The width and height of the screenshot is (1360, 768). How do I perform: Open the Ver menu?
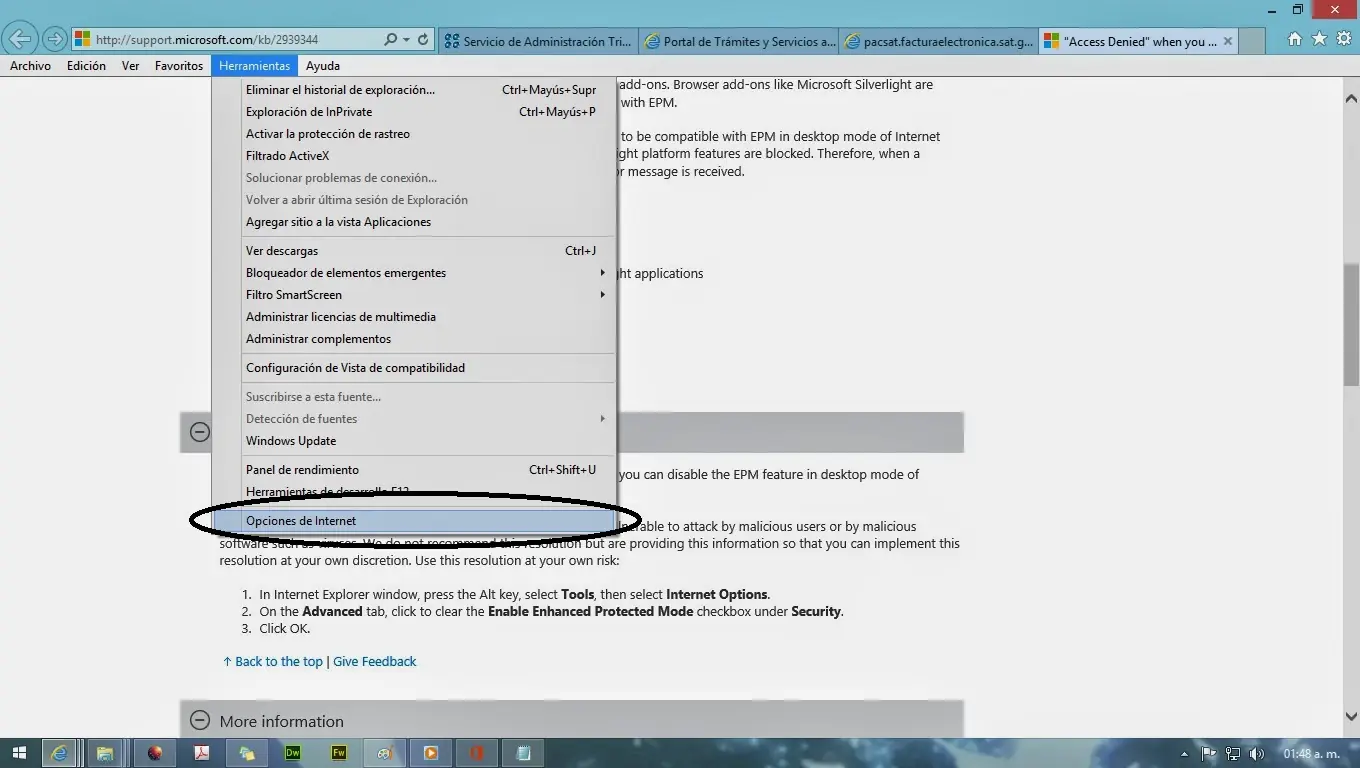click(130, 66)
